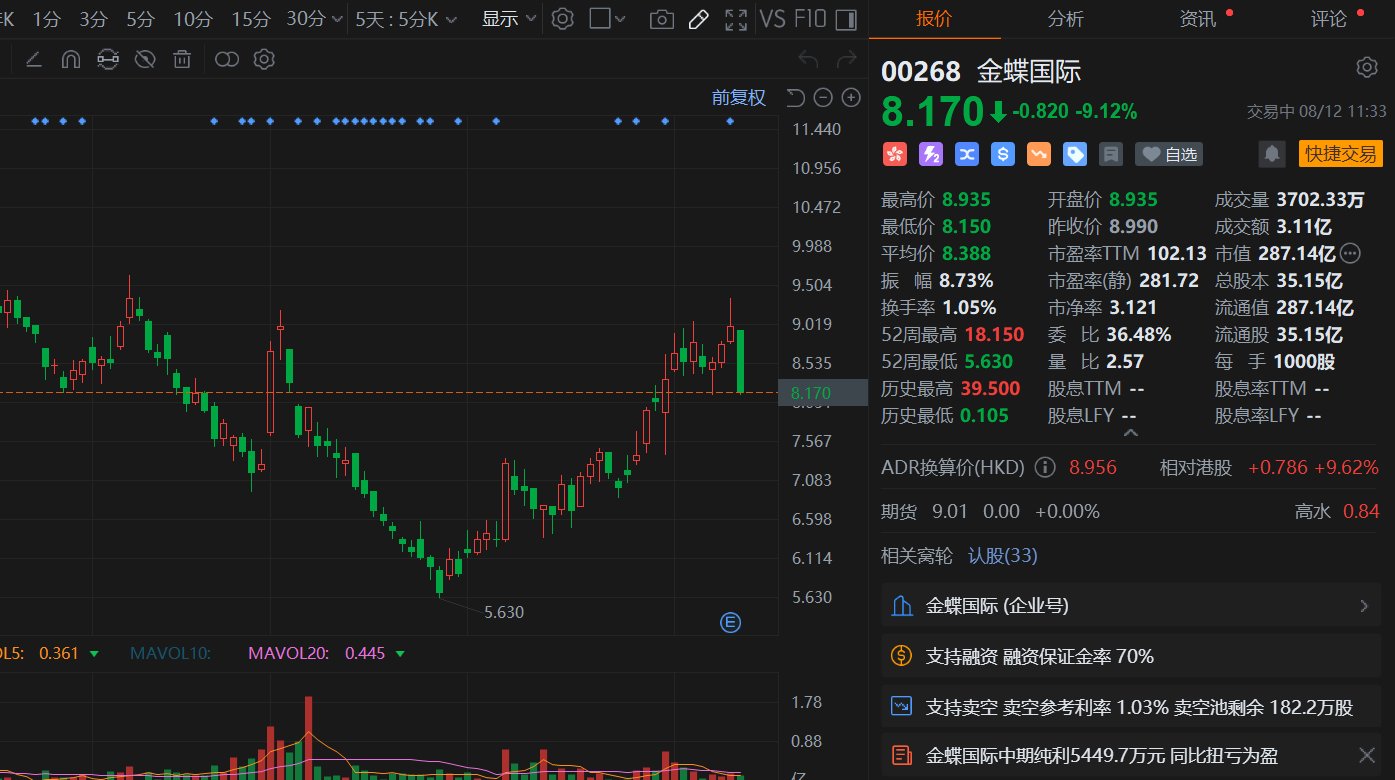Image resolution: width=1395 pixels, height=780 pixels.
Task: Click the continuous drawing mode icon
Action: pyautogui.click(x=107, y=60)
